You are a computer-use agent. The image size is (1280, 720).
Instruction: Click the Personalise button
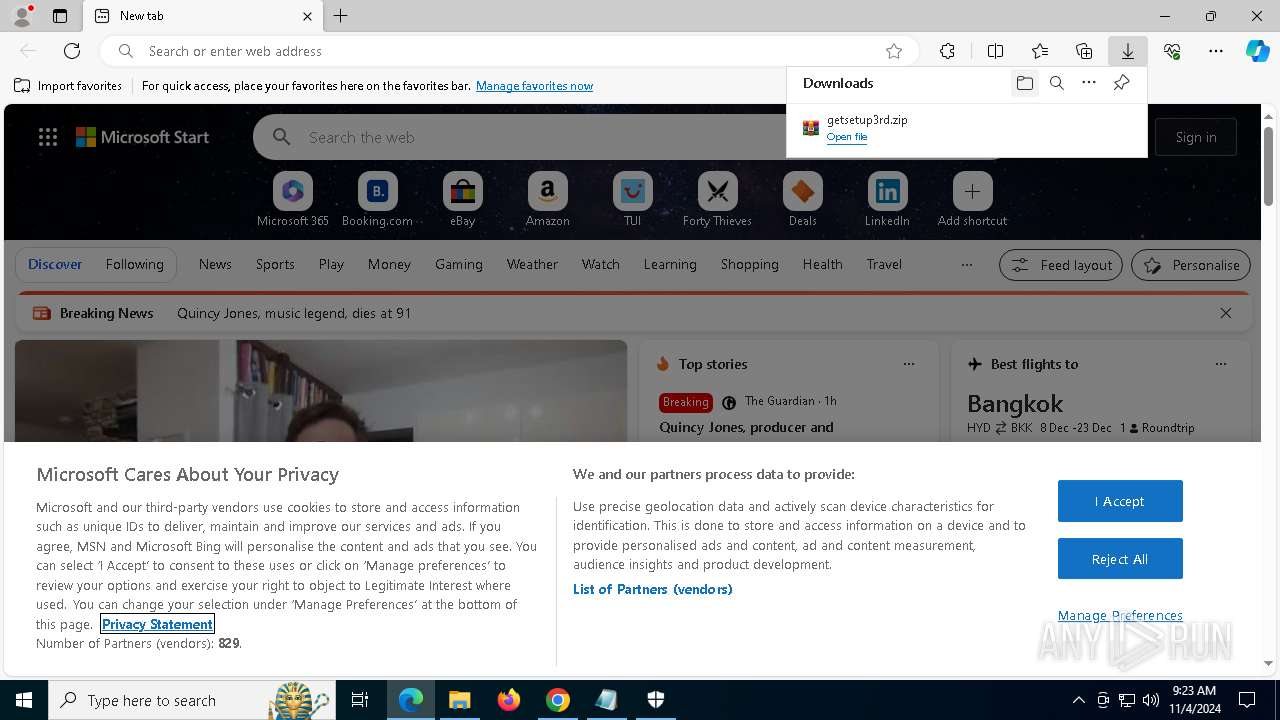1191,265
